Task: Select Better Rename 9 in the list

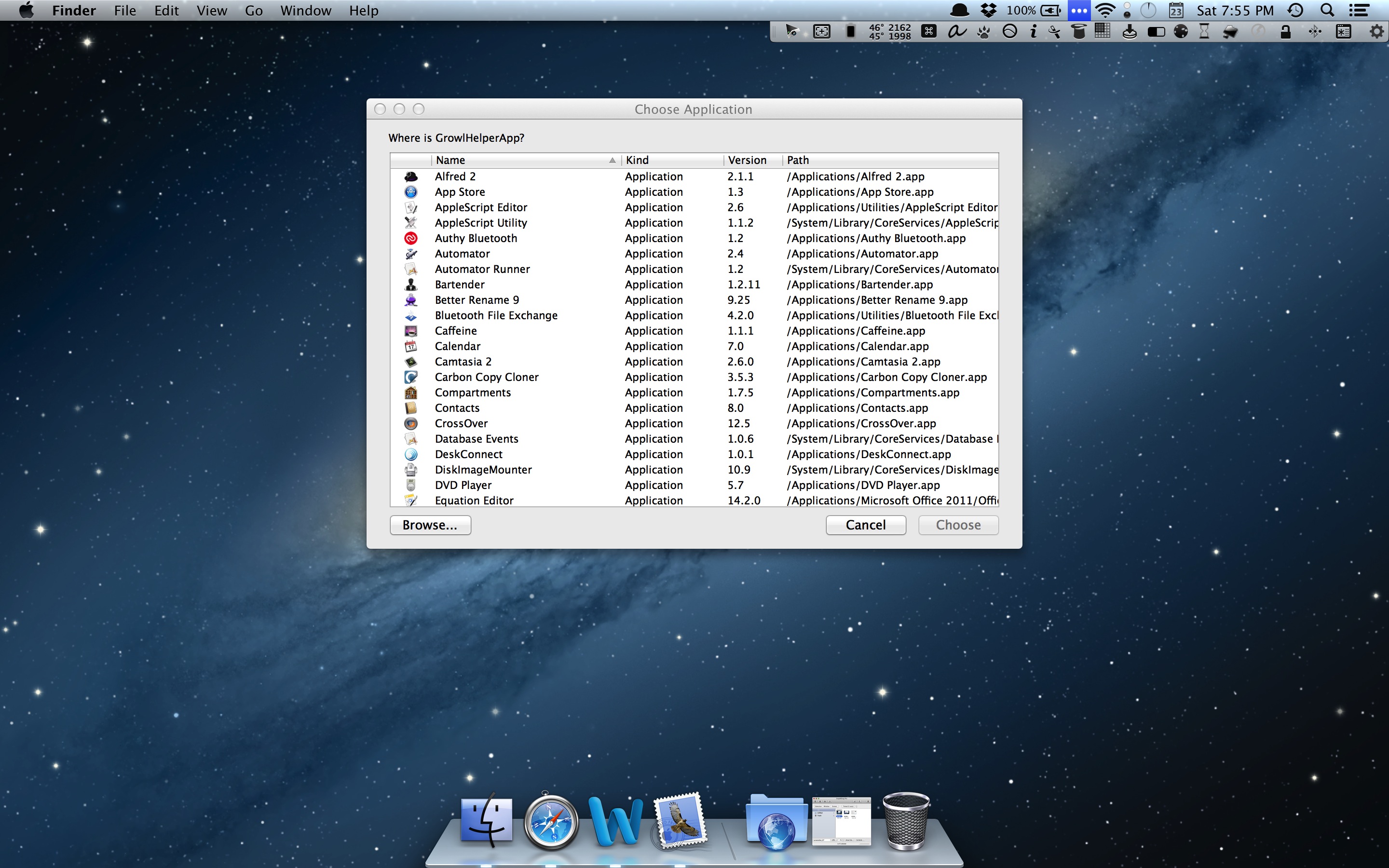Action: pos(694,300)
